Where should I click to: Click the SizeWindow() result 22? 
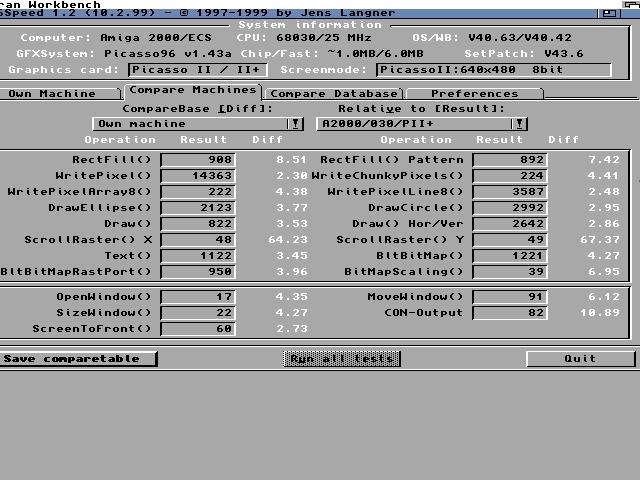198,313
